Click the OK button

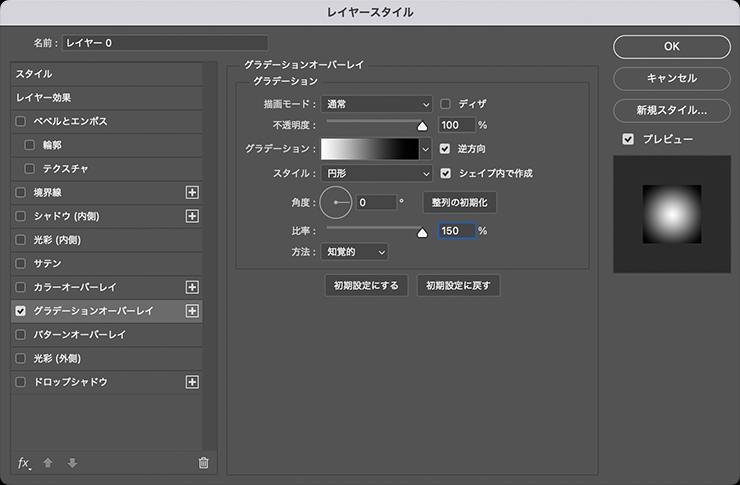coord(672,46)
